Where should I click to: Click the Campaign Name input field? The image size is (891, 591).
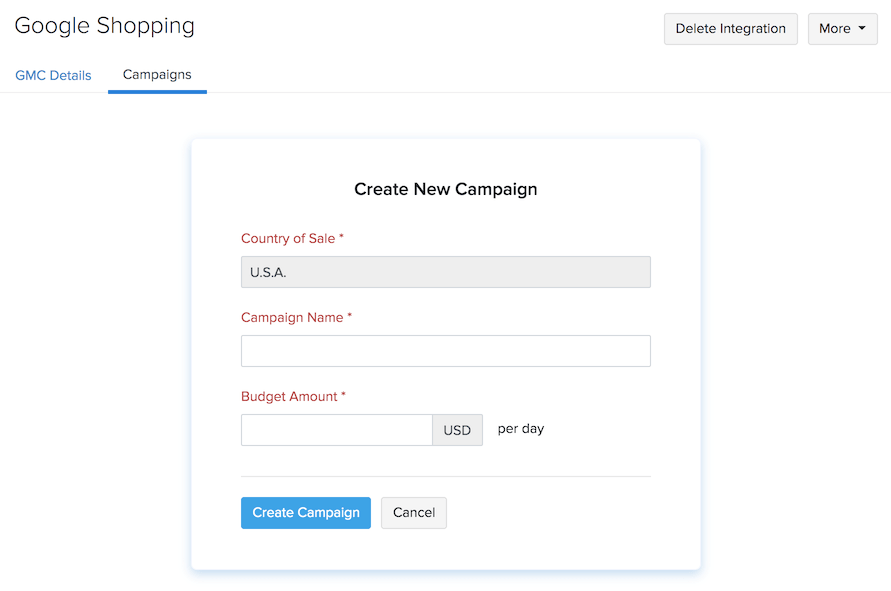click(445, 351)
